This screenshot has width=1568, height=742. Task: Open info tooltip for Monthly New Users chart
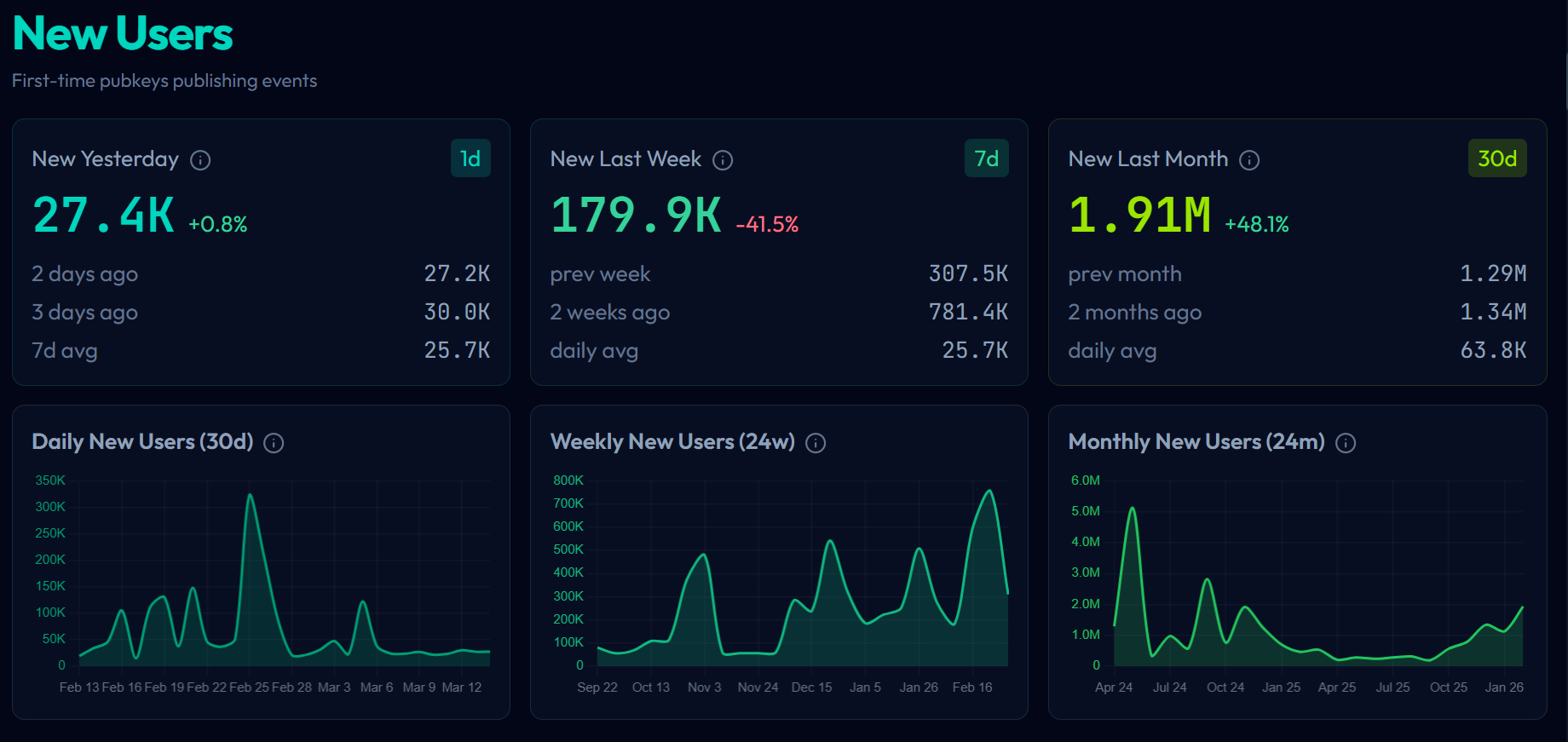click(x=1346, y=443)
